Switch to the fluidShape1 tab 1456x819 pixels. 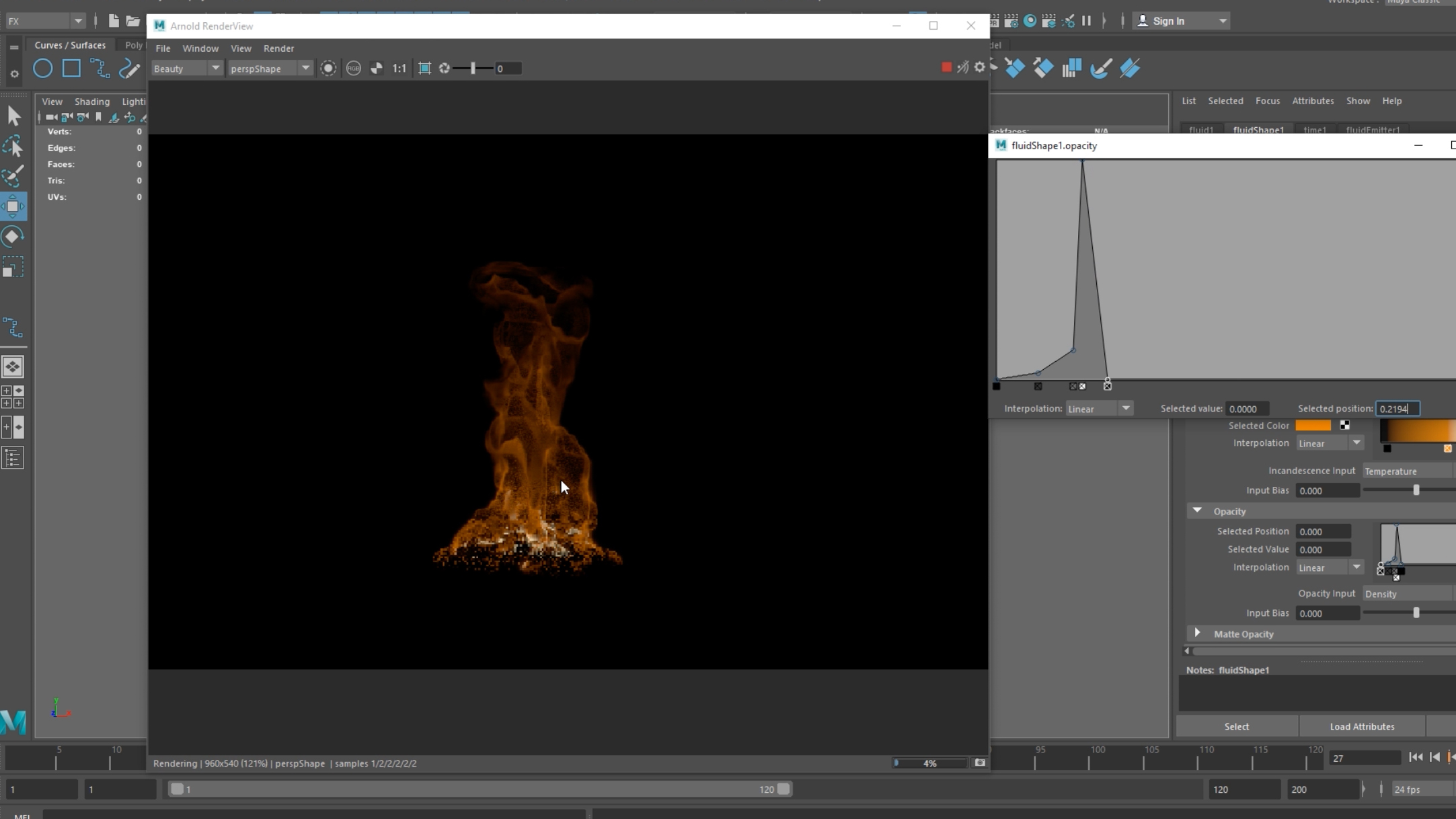tap(1258, 130)
